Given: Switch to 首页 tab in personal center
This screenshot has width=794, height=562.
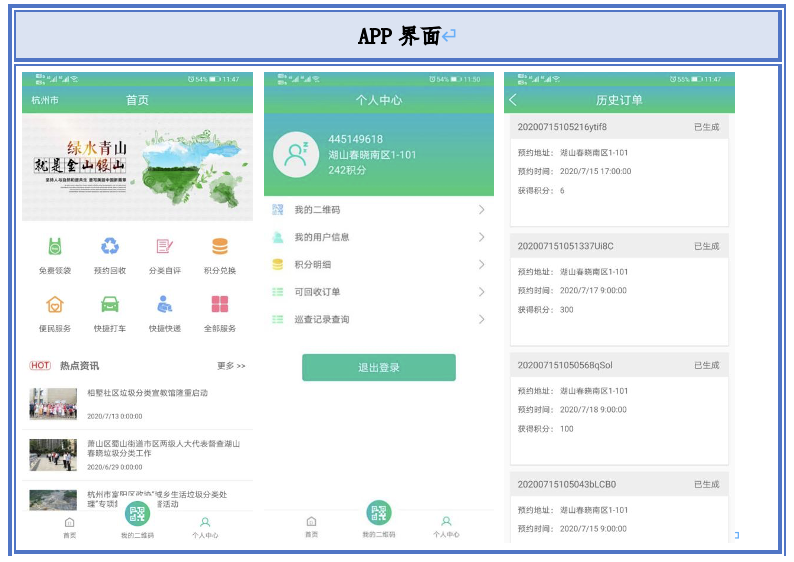Looking at the screenshot, I should point(311,526).
